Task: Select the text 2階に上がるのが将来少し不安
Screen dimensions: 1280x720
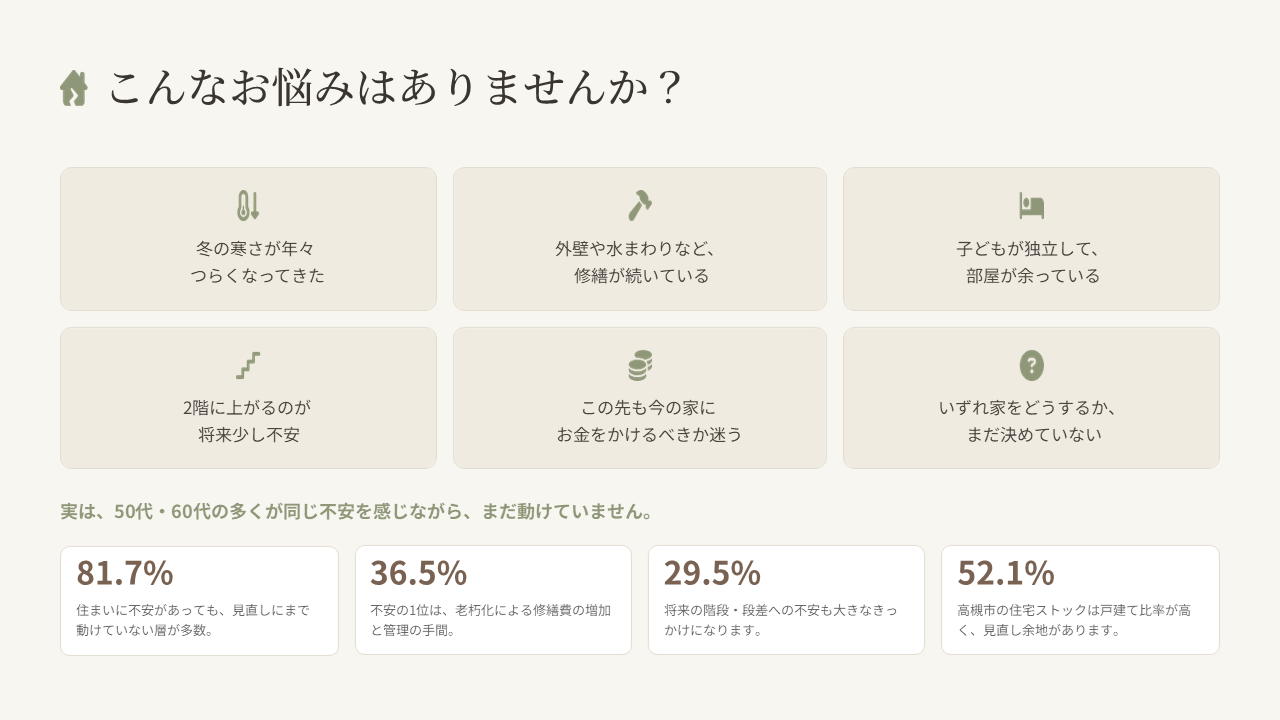Action: (x=248, y=421)
